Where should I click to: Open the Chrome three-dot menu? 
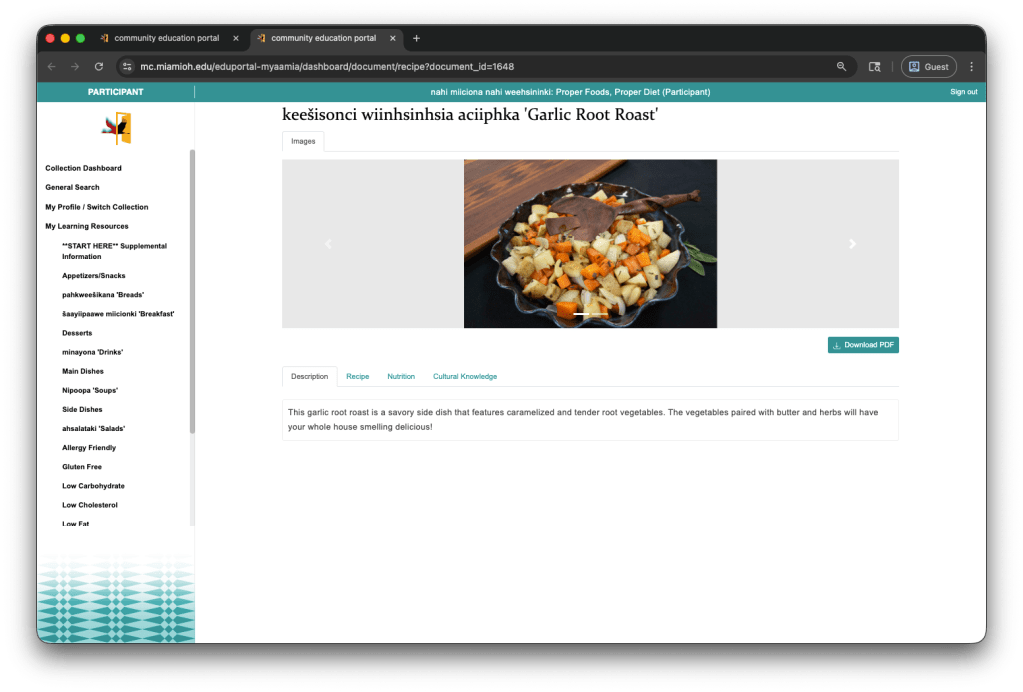coord(971,67)
